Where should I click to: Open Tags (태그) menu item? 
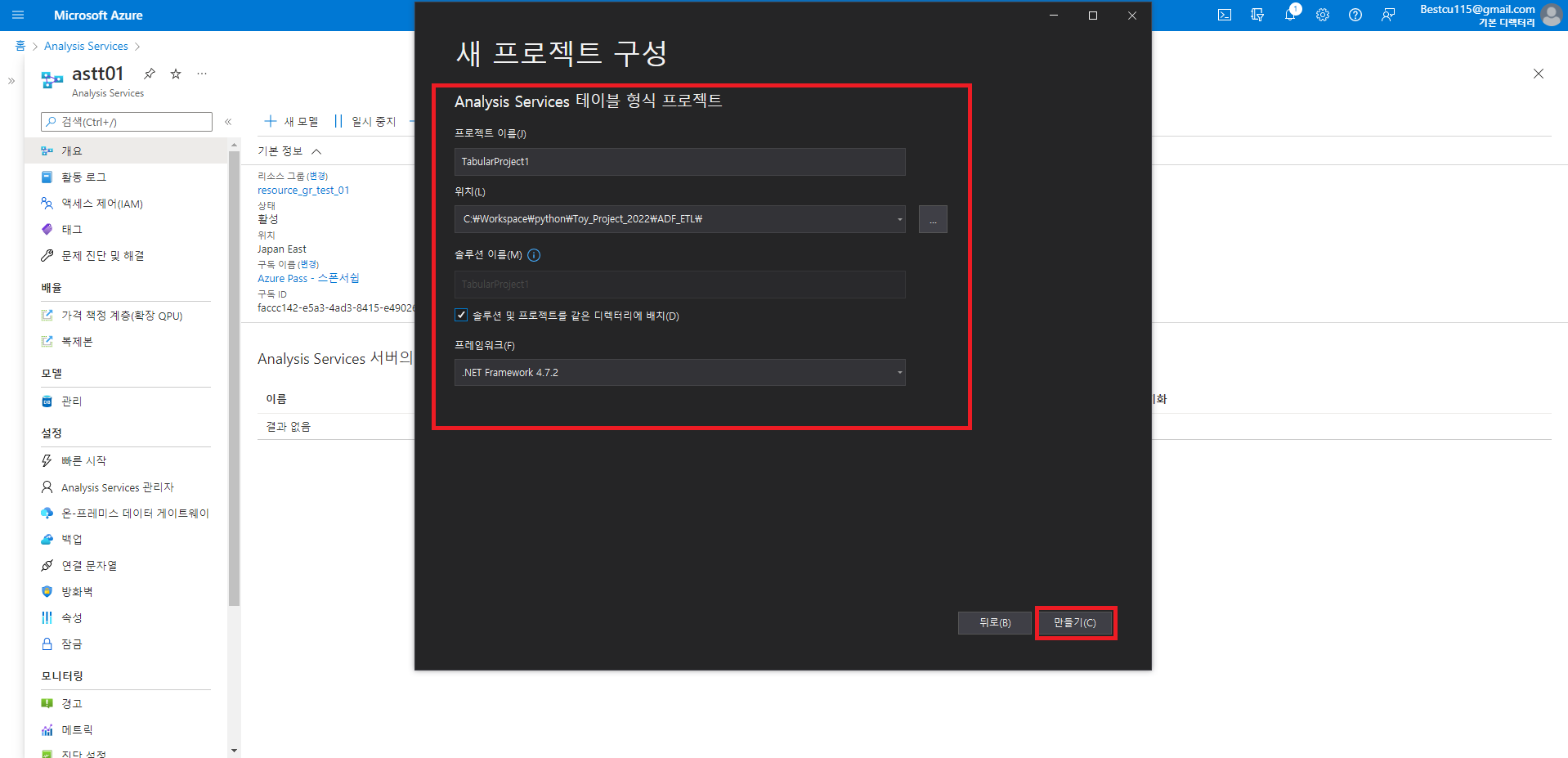point(126,229)
